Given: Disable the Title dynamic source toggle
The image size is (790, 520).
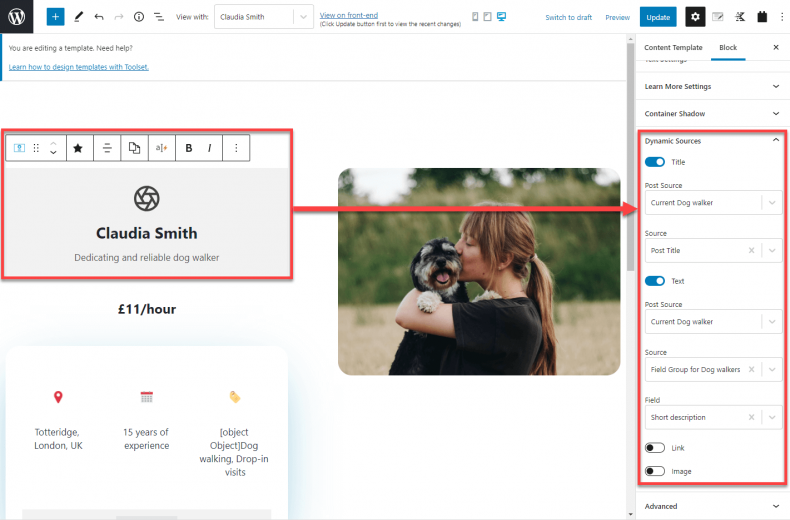Looking at the screenshot, I should (654, 162).
